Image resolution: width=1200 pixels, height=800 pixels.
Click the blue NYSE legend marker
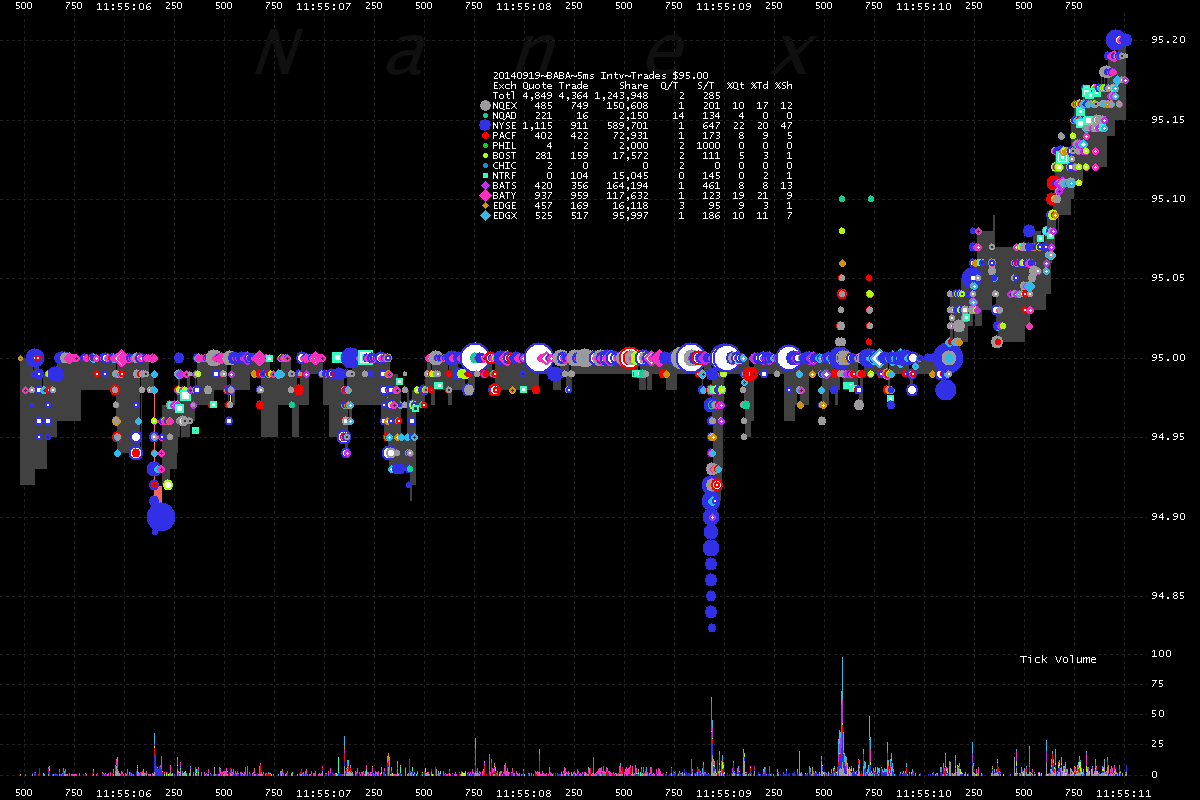485,125
